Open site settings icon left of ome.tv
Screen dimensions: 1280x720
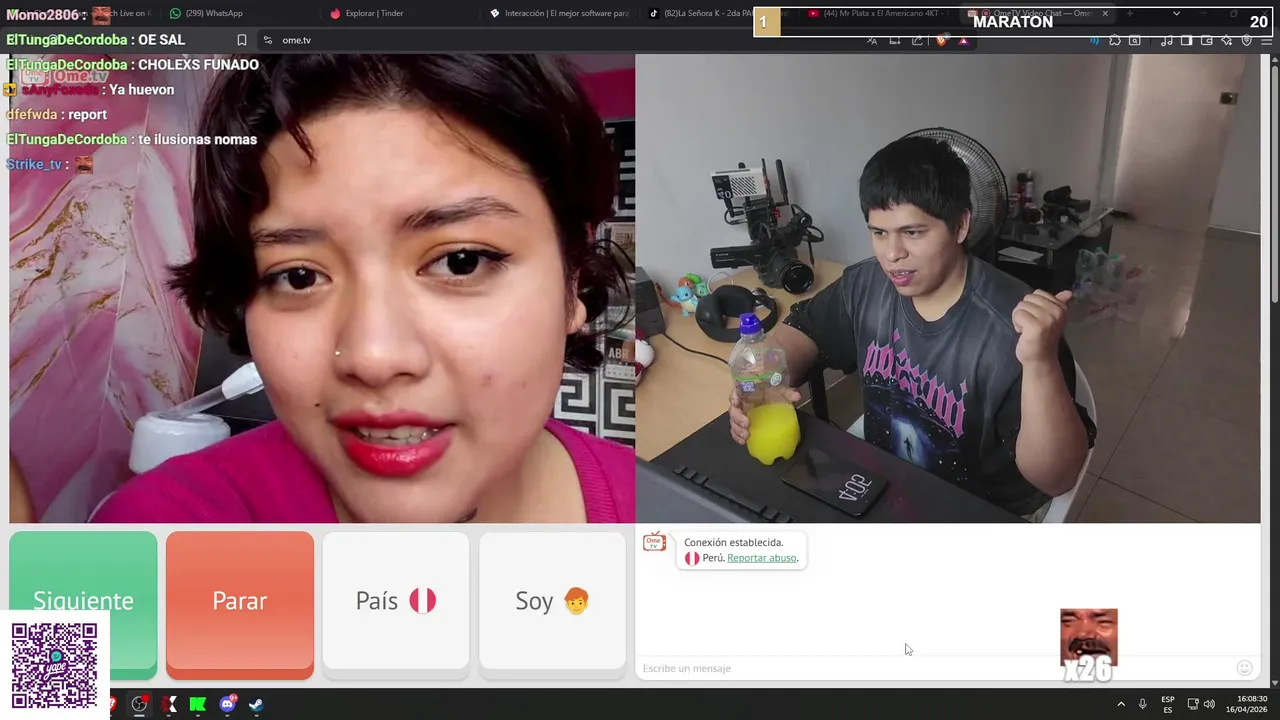(x=267, y=40)
